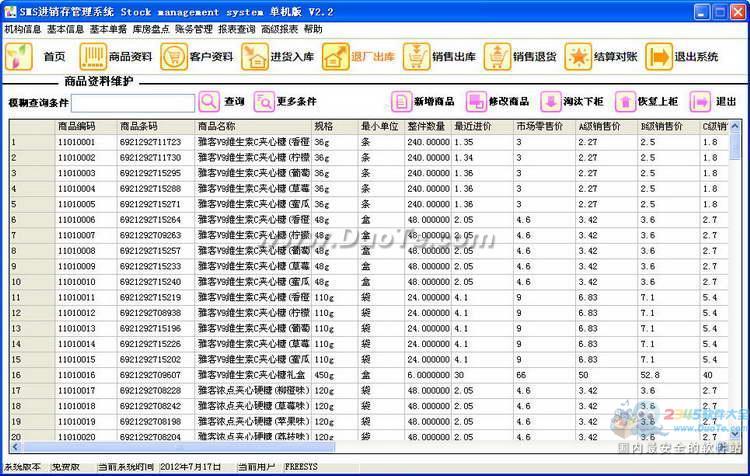Click the 恢复上柜 button label
The image size is (750, 476).
pos(658,101)
